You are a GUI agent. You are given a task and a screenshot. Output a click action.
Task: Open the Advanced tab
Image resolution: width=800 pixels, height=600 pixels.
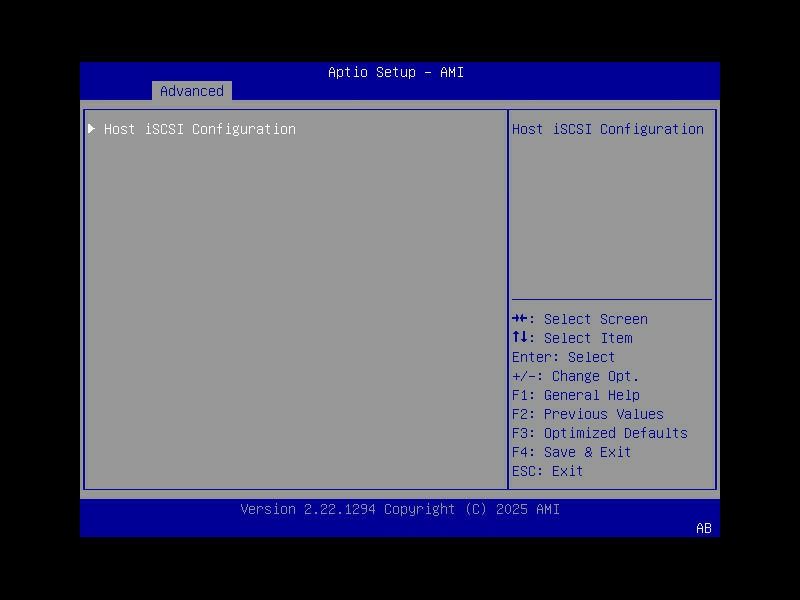coord(191,91)
